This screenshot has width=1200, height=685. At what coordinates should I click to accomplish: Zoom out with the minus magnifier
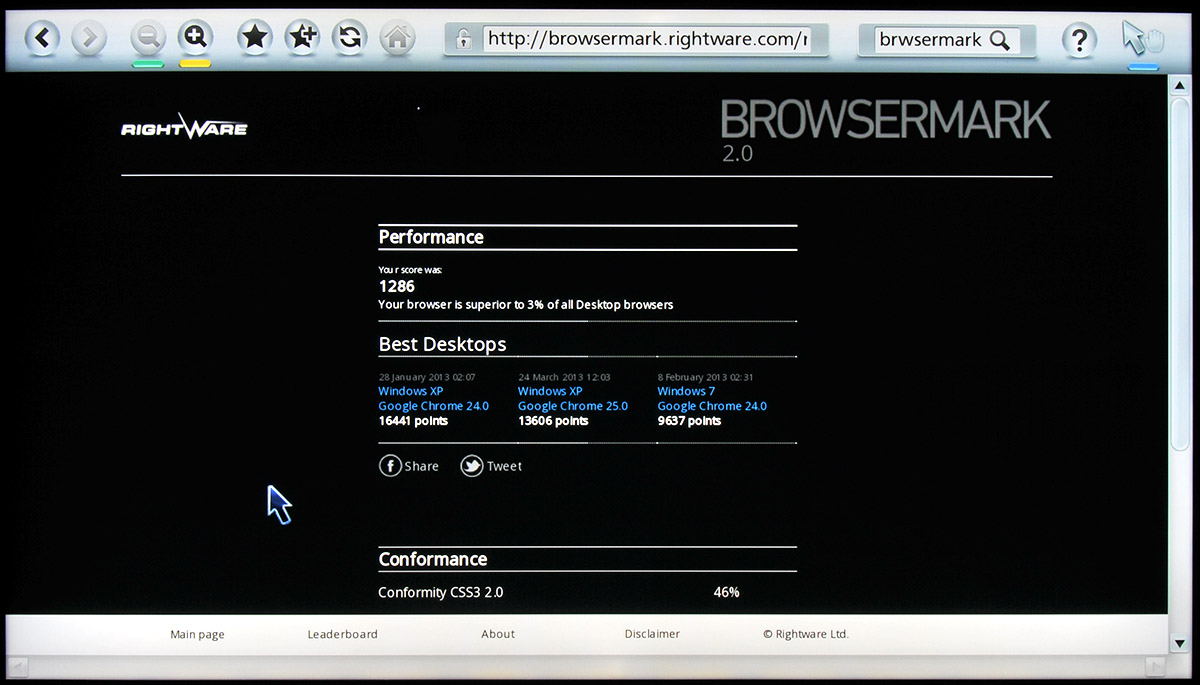coord(148,39)
